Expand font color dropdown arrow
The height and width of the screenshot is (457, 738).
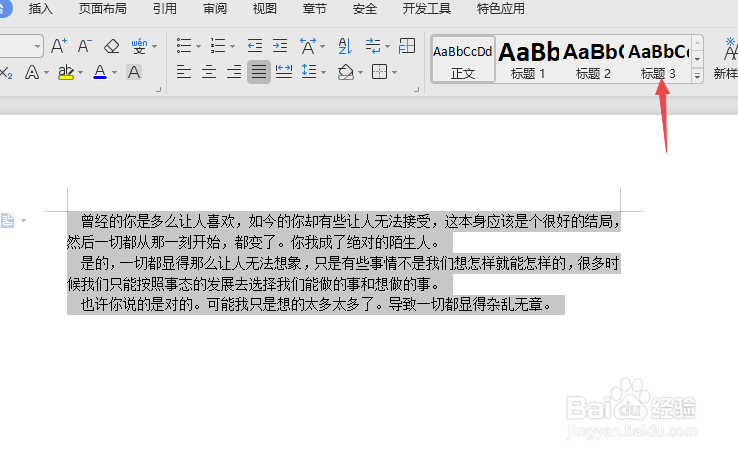coord(114,73)
